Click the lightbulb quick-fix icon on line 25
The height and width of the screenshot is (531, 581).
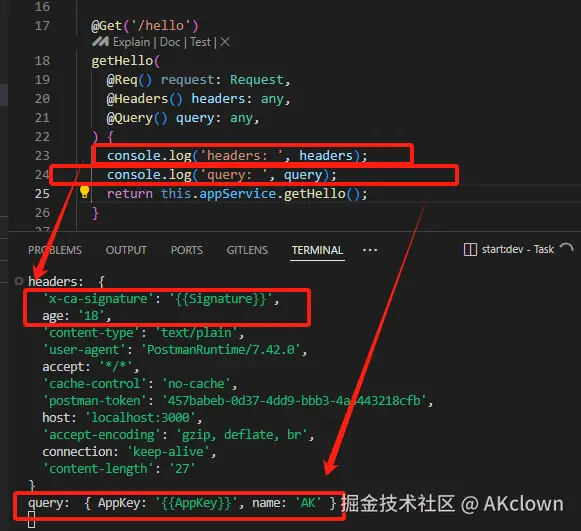point(84,192)
